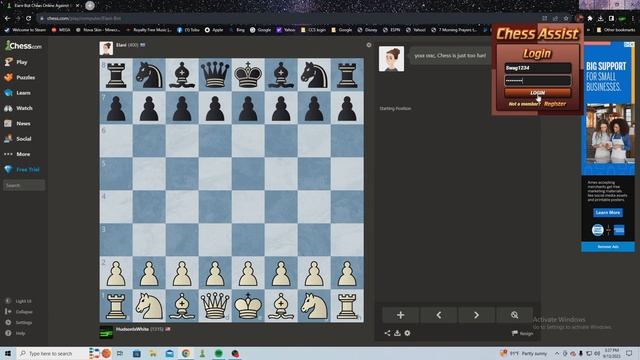Screen dimensions: 640x360
Task: Open the Register link
Action: click(x=555, y=104)
